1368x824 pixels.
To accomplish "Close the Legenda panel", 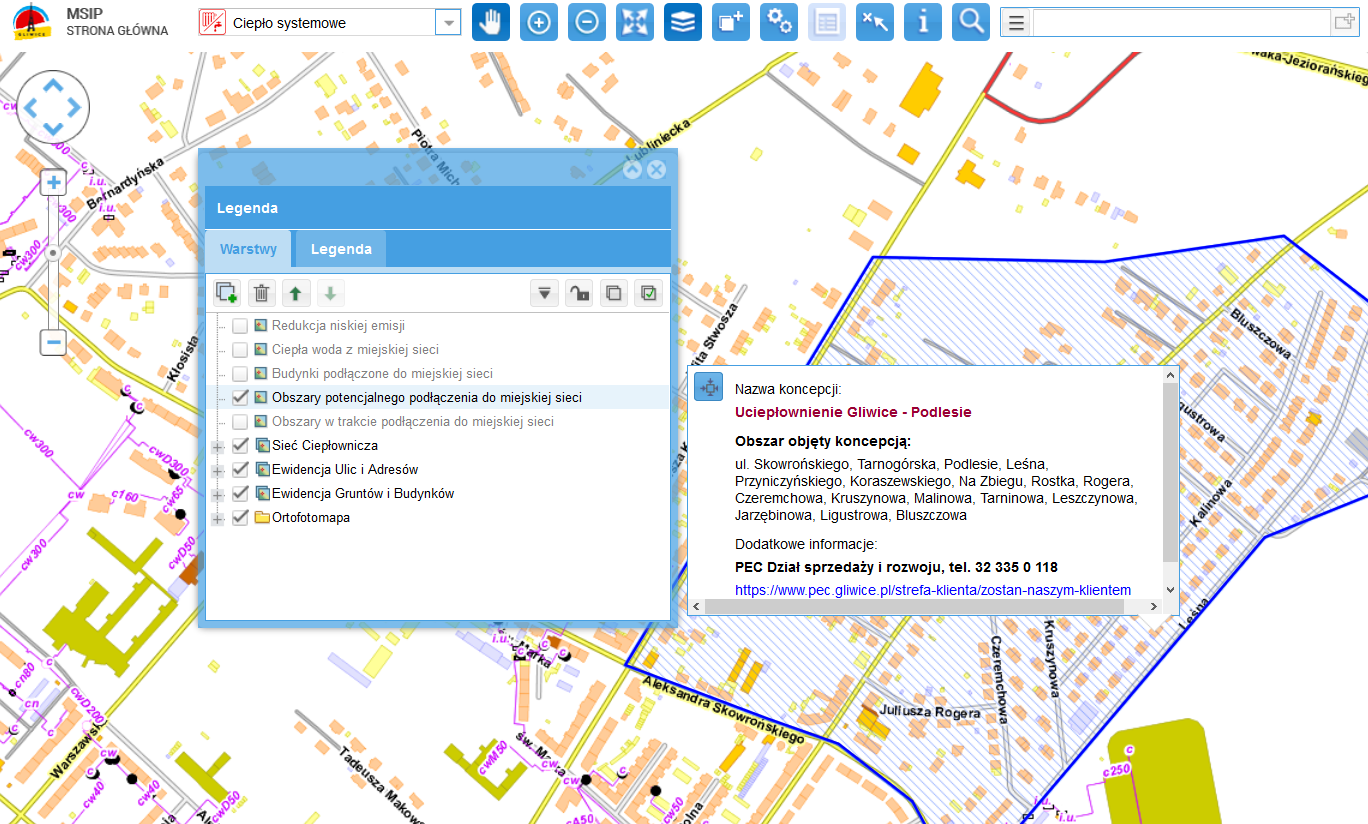I will click(657, 170).
